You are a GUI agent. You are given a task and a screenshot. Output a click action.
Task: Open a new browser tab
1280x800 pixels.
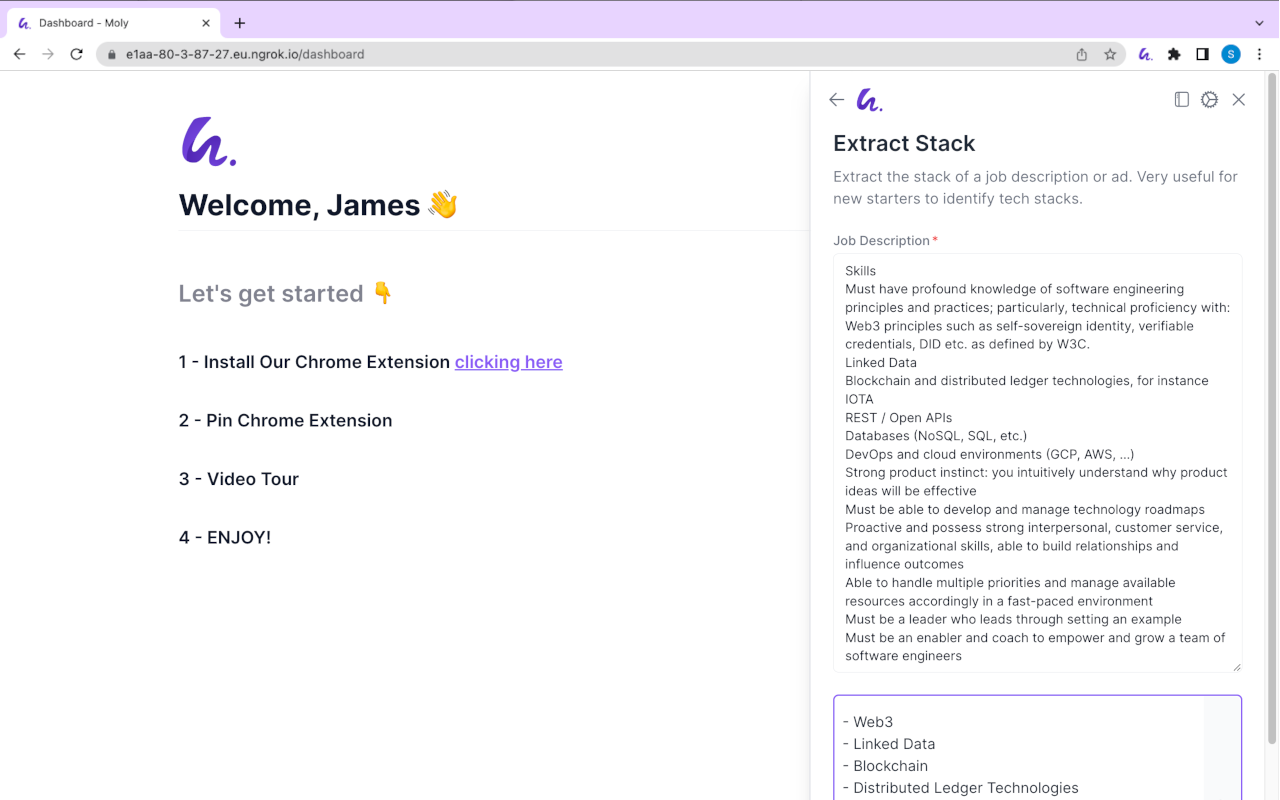[x=240, y=23]
